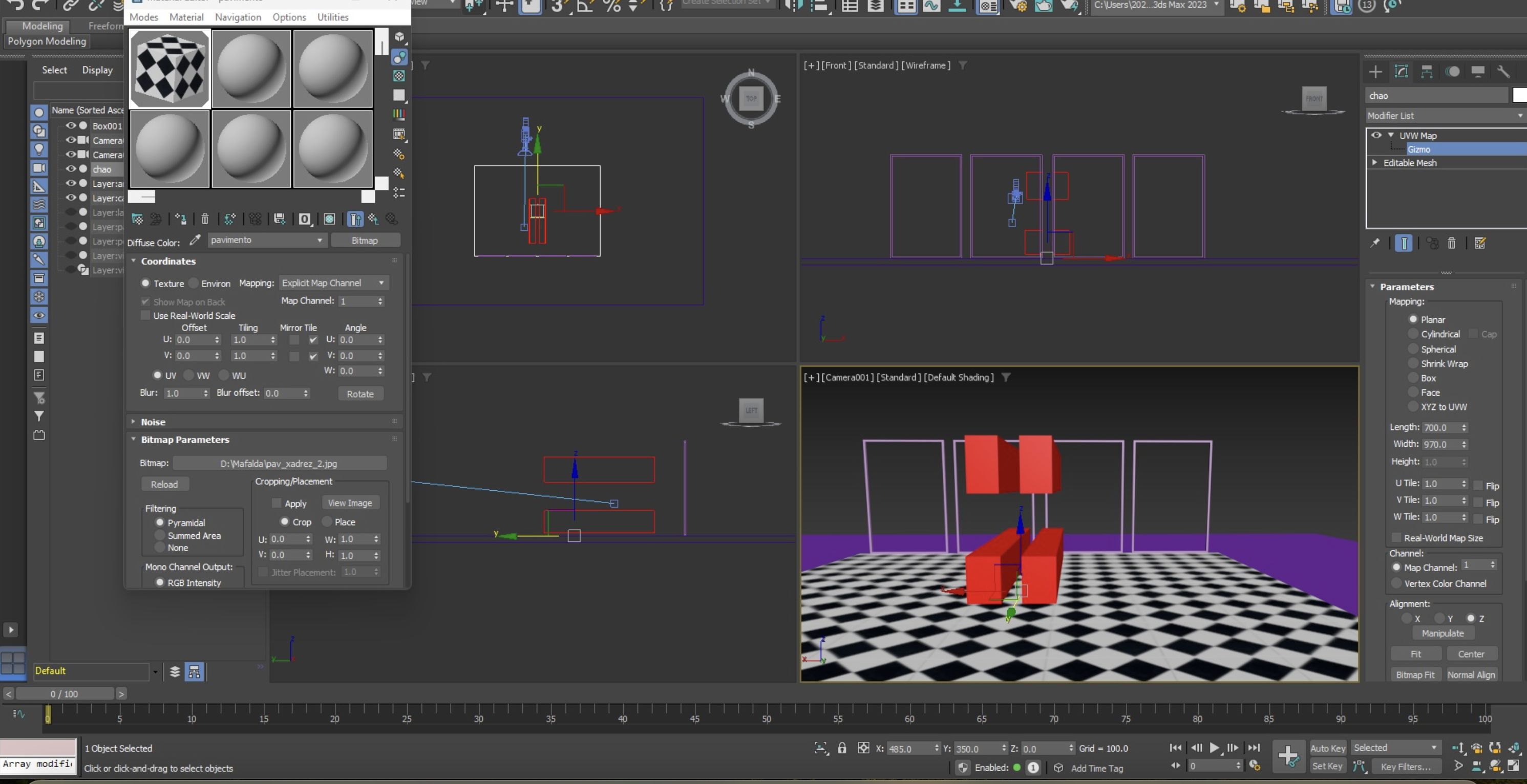The image size is (1527, 784).
Task: Open the Utilities menu in Material Editor
Action: 332,17
